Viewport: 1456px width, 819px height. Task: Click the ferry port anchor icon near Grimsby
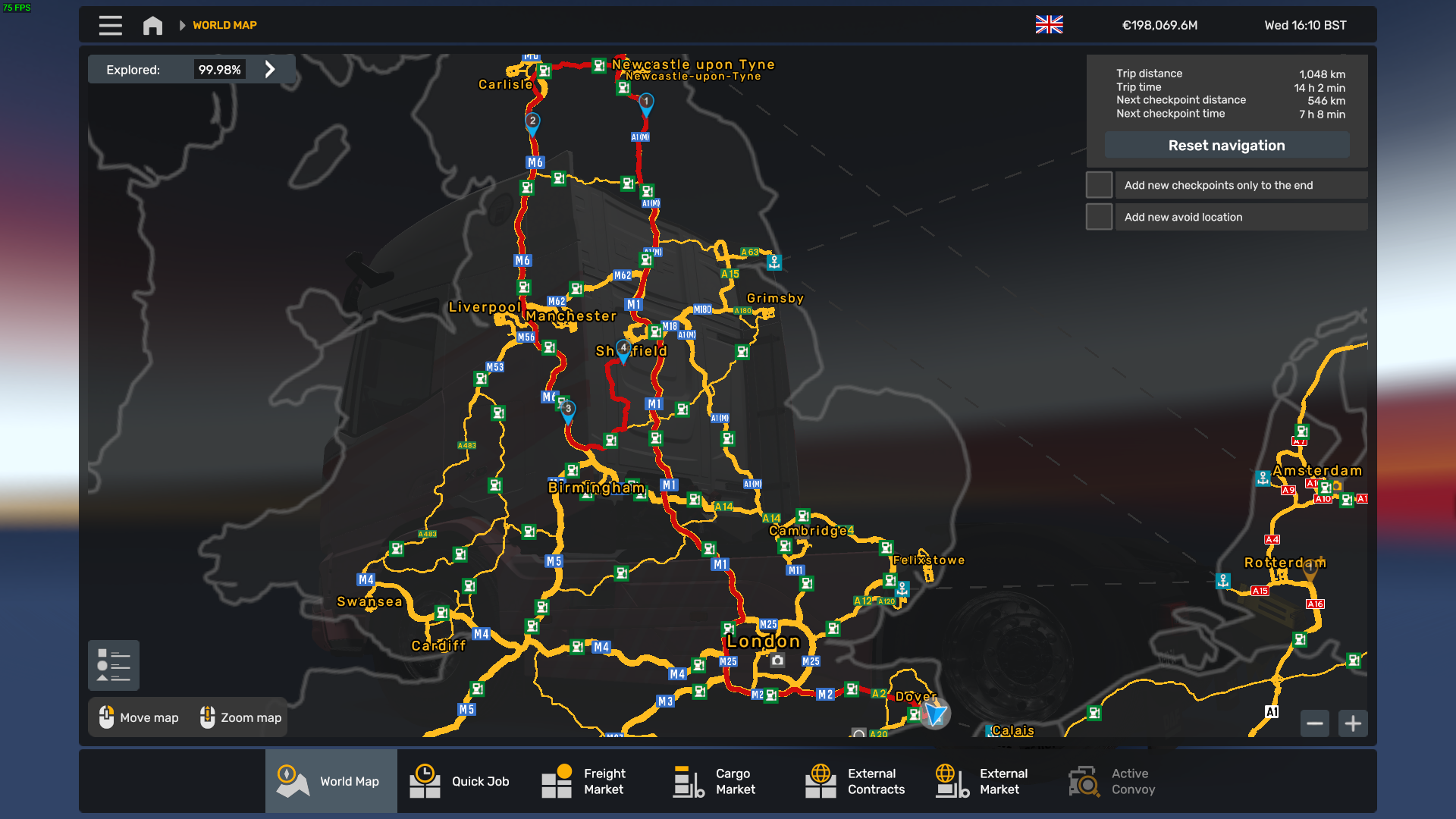(x=774, y=262)
